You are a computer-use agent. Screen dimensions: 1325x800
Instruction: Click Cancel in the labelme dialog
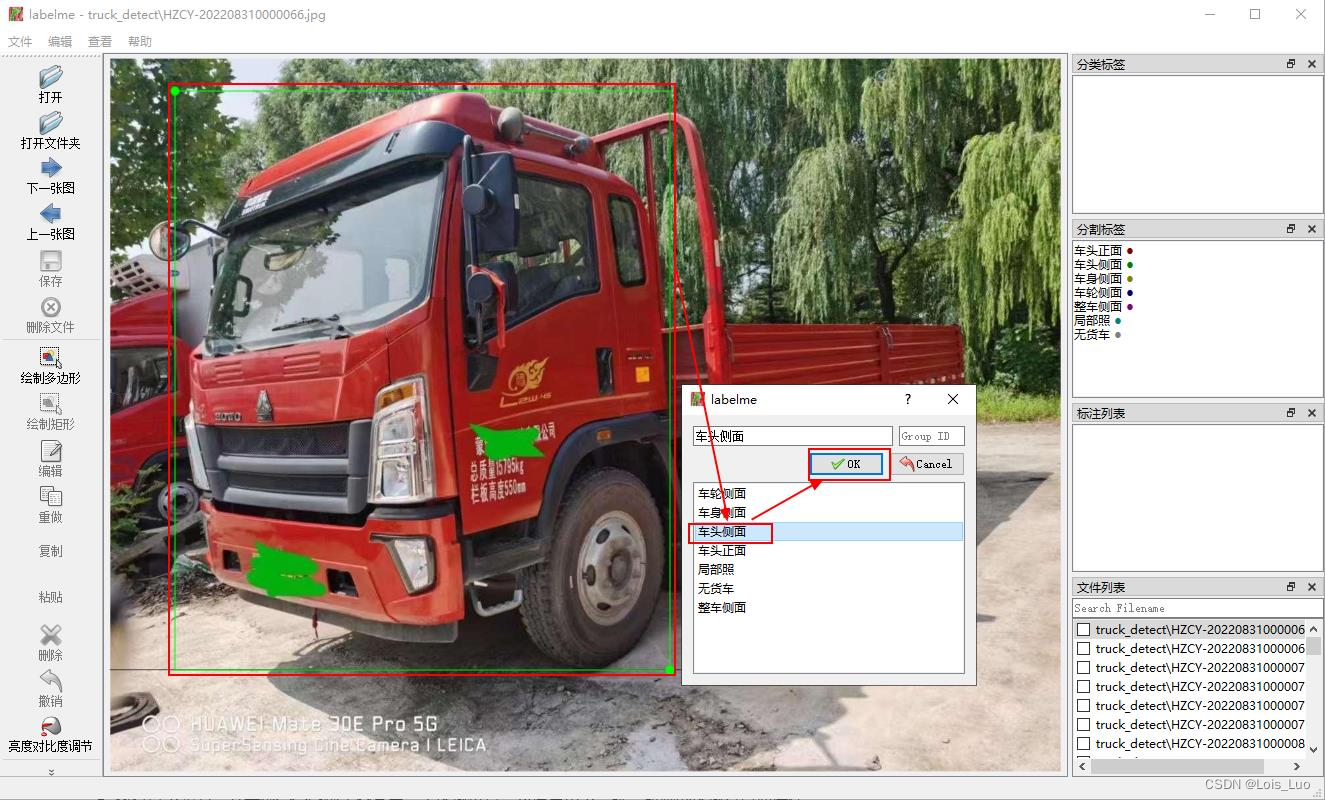927,464
